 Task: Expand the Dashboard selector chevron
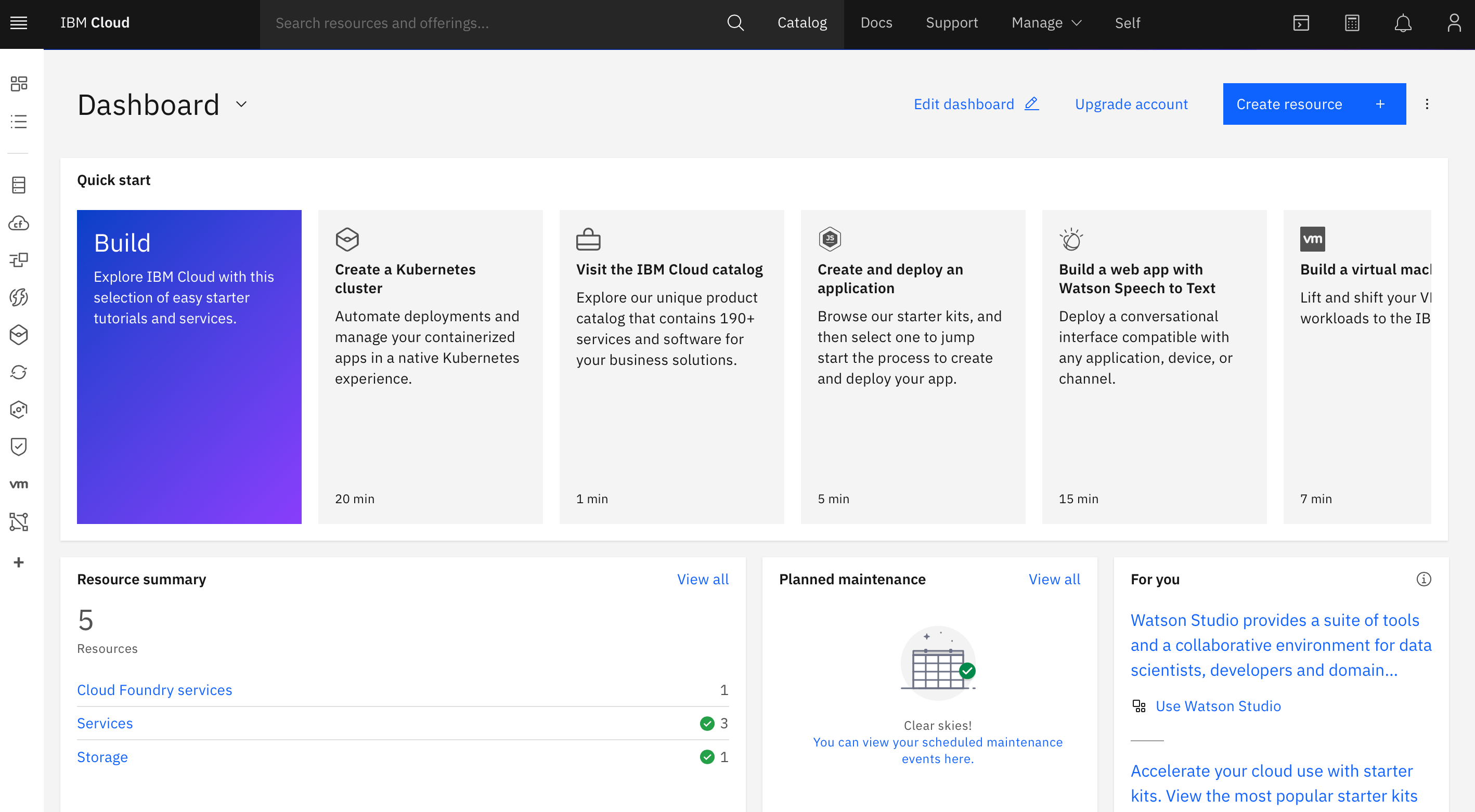[241, 104]
